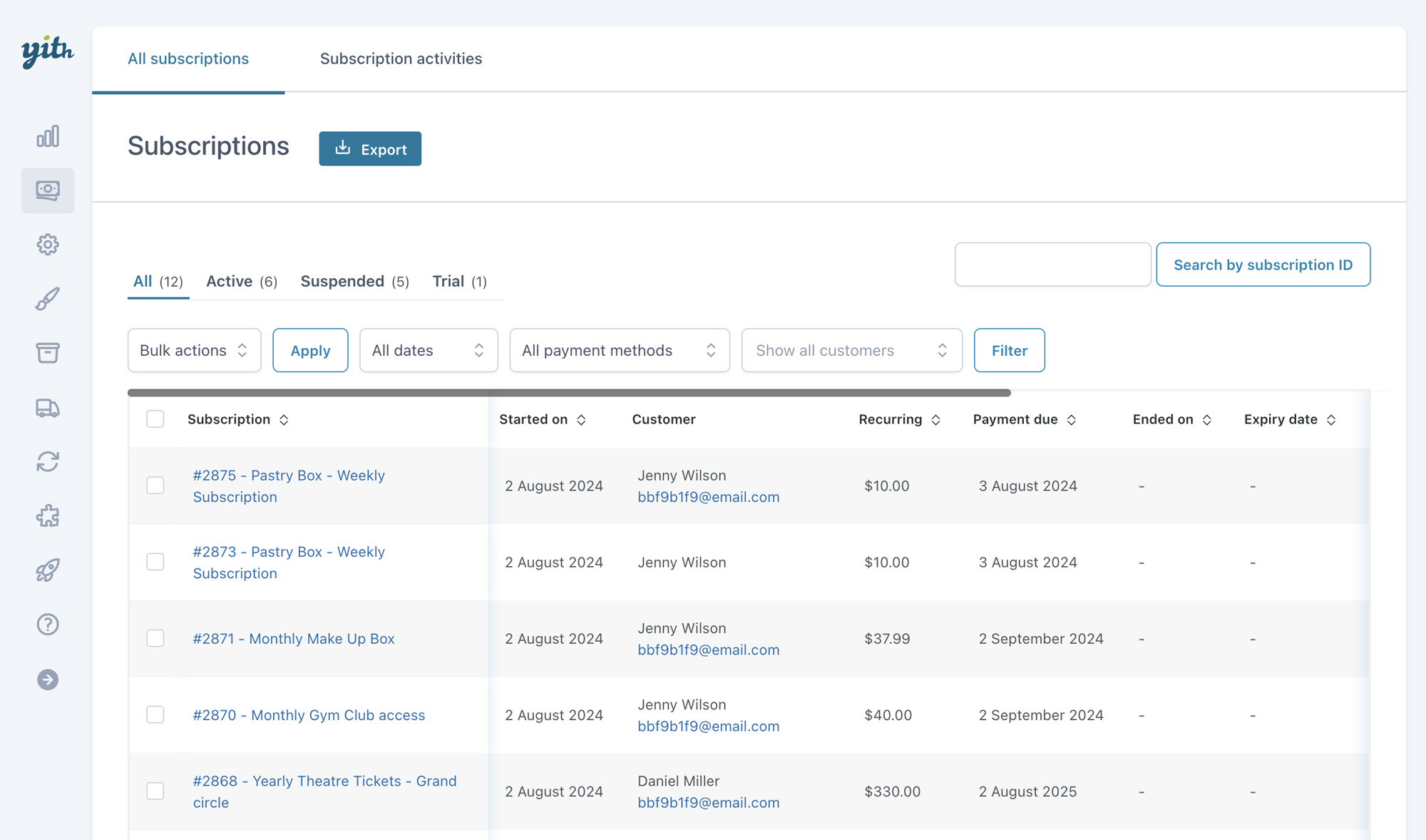Click the Export button
The width and height of the screenshot is (1426, 840).
(370, 149)
